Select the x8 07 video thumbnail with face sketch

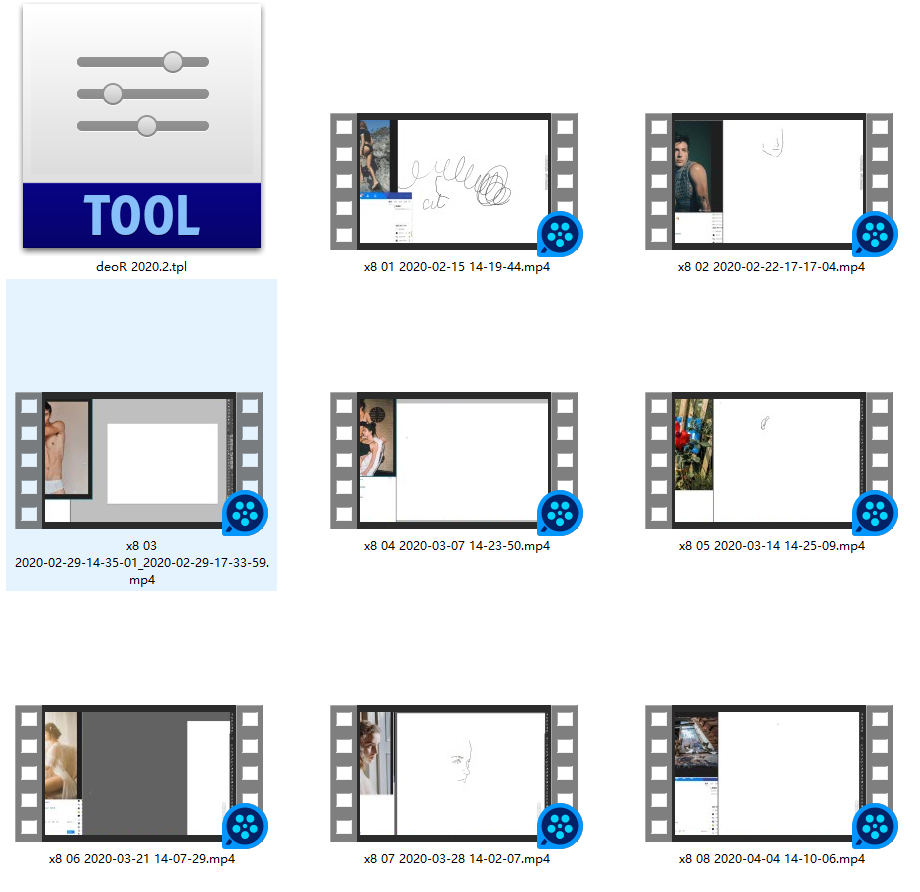click(454, 770)
